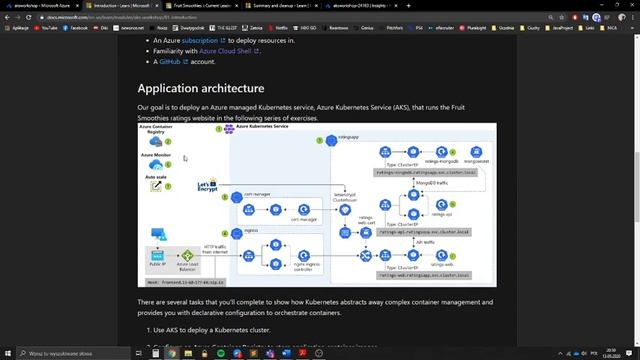
Task: Click the ratings-api deployment icon
Action: (441, 204)
